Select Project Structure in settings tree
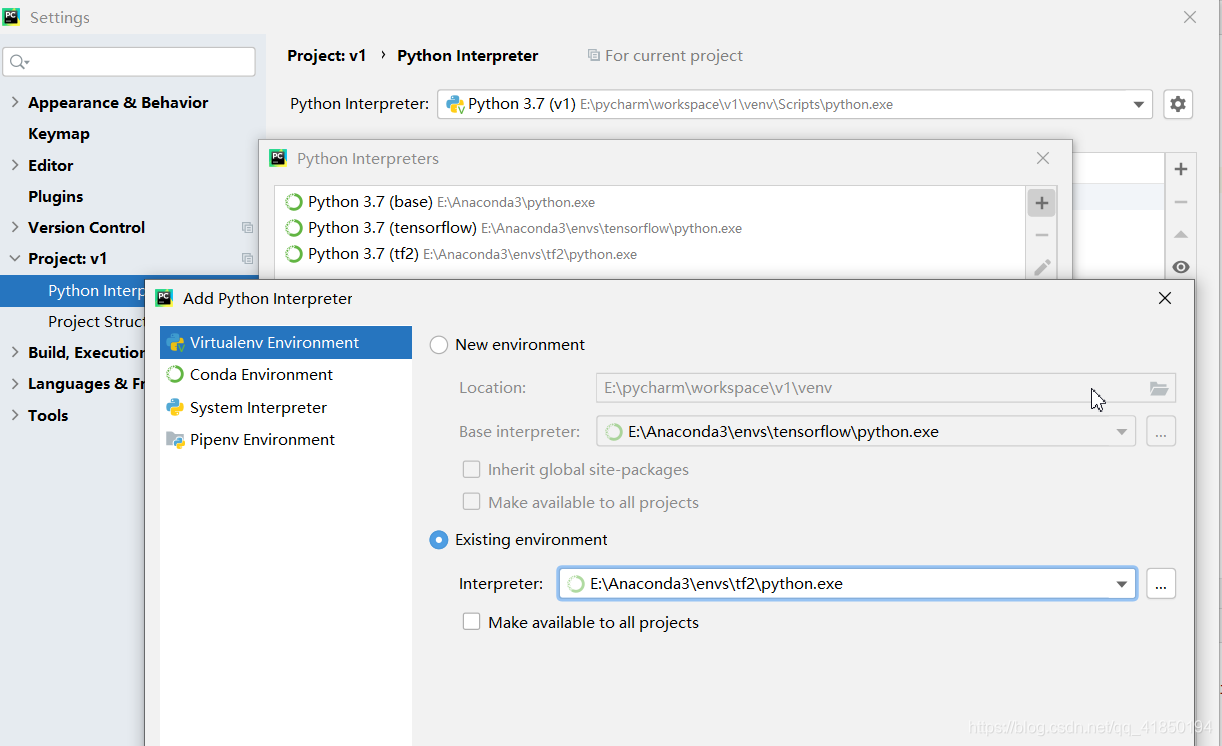1222x746 pixels. 97,322
